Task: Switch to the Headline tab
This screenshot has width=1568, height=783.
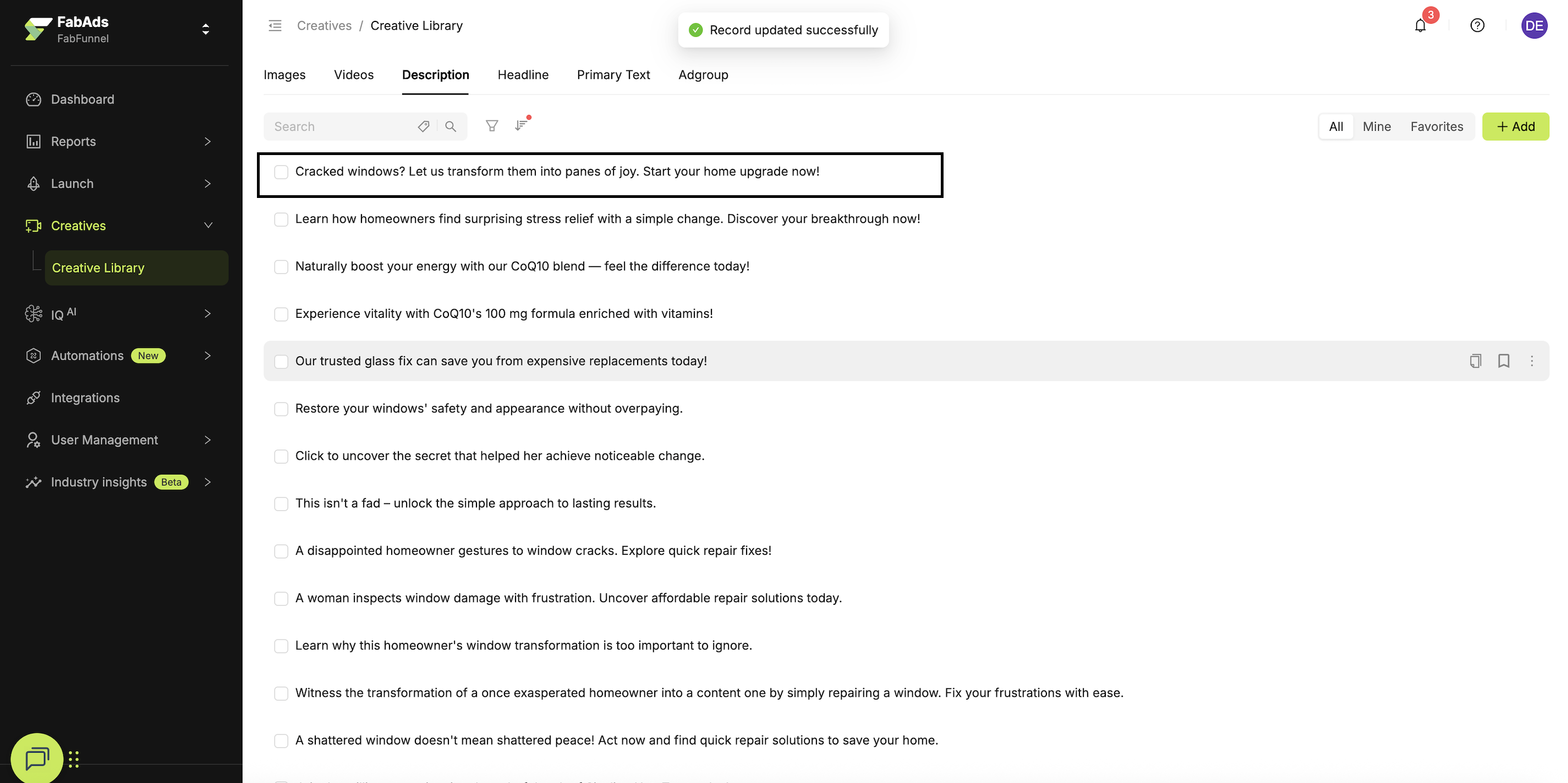Action: [x=523, y=75]
